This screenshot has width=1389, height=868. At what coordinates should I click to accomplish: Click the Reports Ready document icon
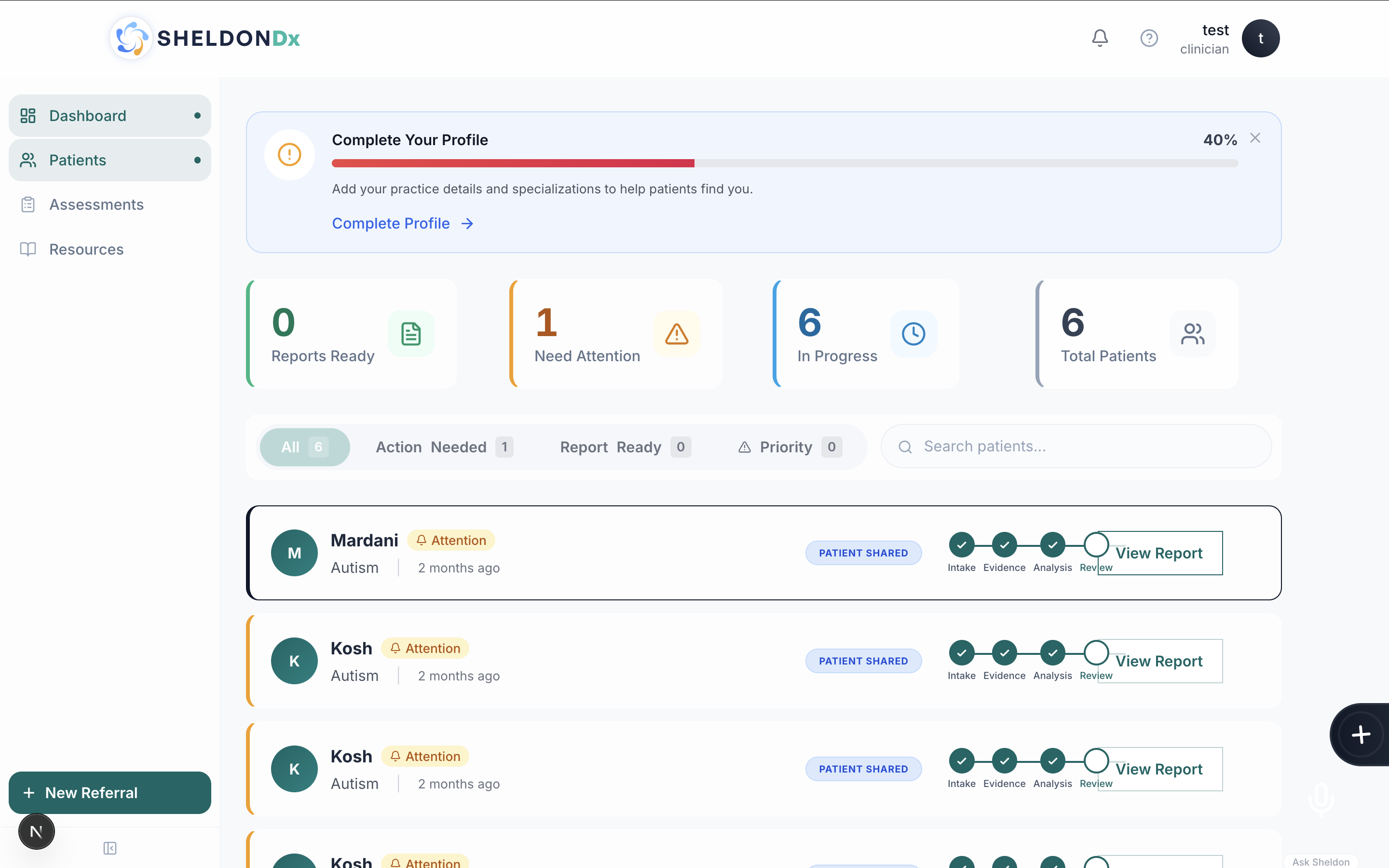click(411, 334)
